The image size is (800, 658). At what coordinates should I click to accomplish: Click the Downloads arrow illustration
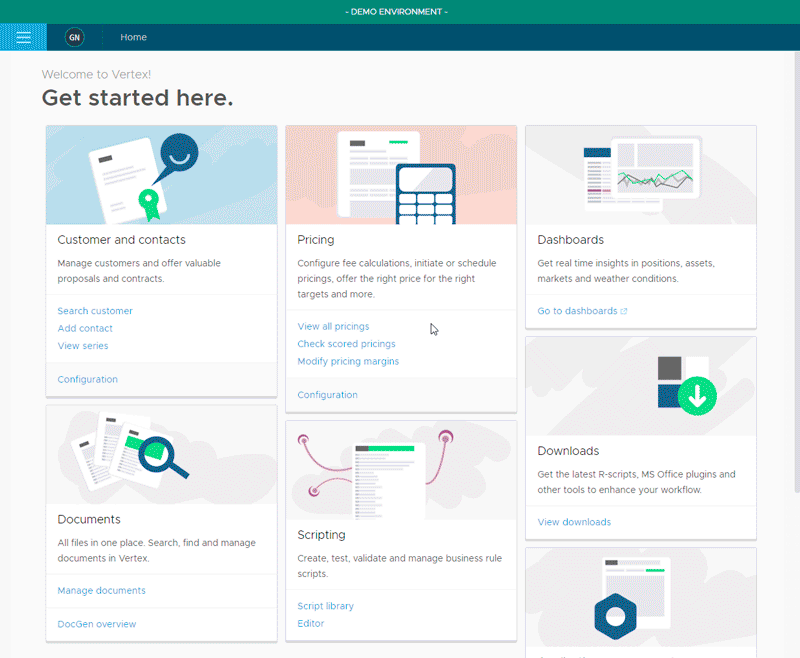coord(641,386)
